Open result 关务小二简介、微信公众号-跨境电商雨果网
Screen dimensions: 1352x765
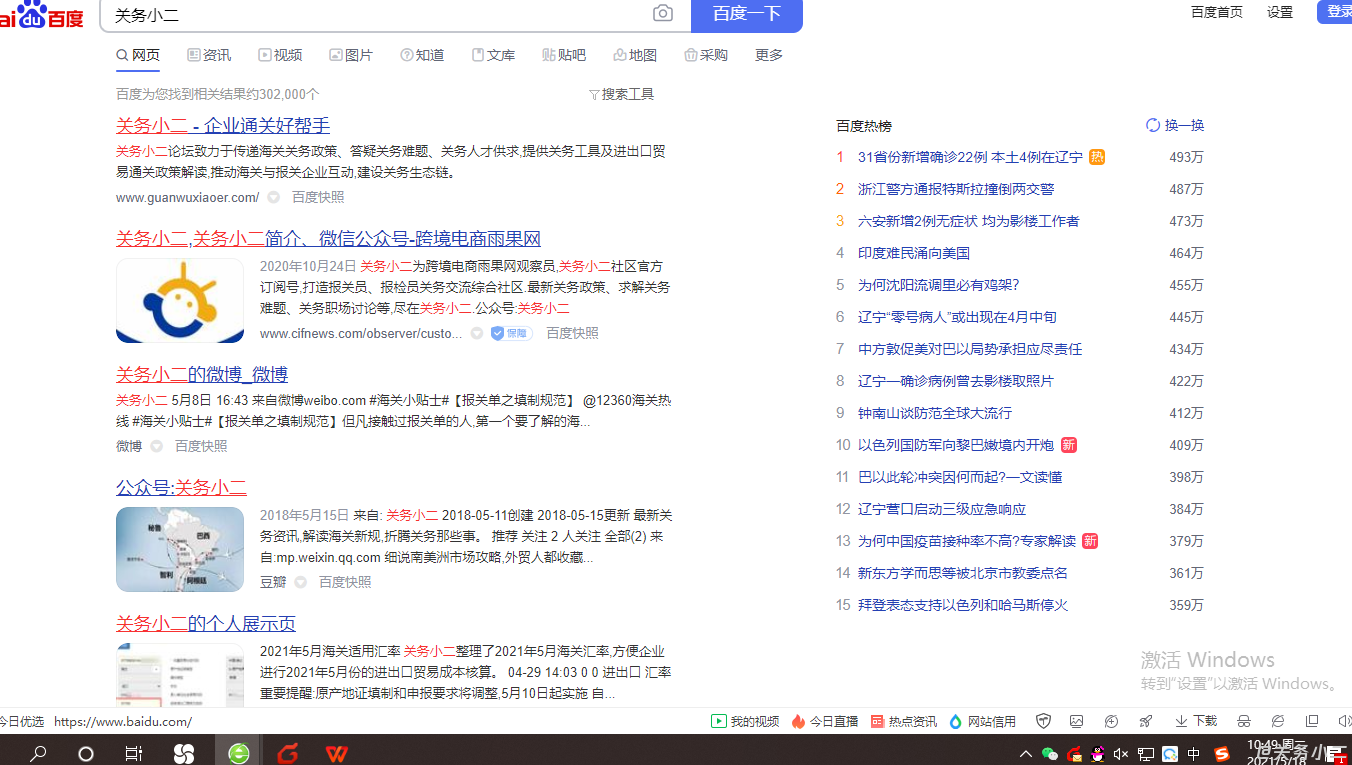[328, 239]
